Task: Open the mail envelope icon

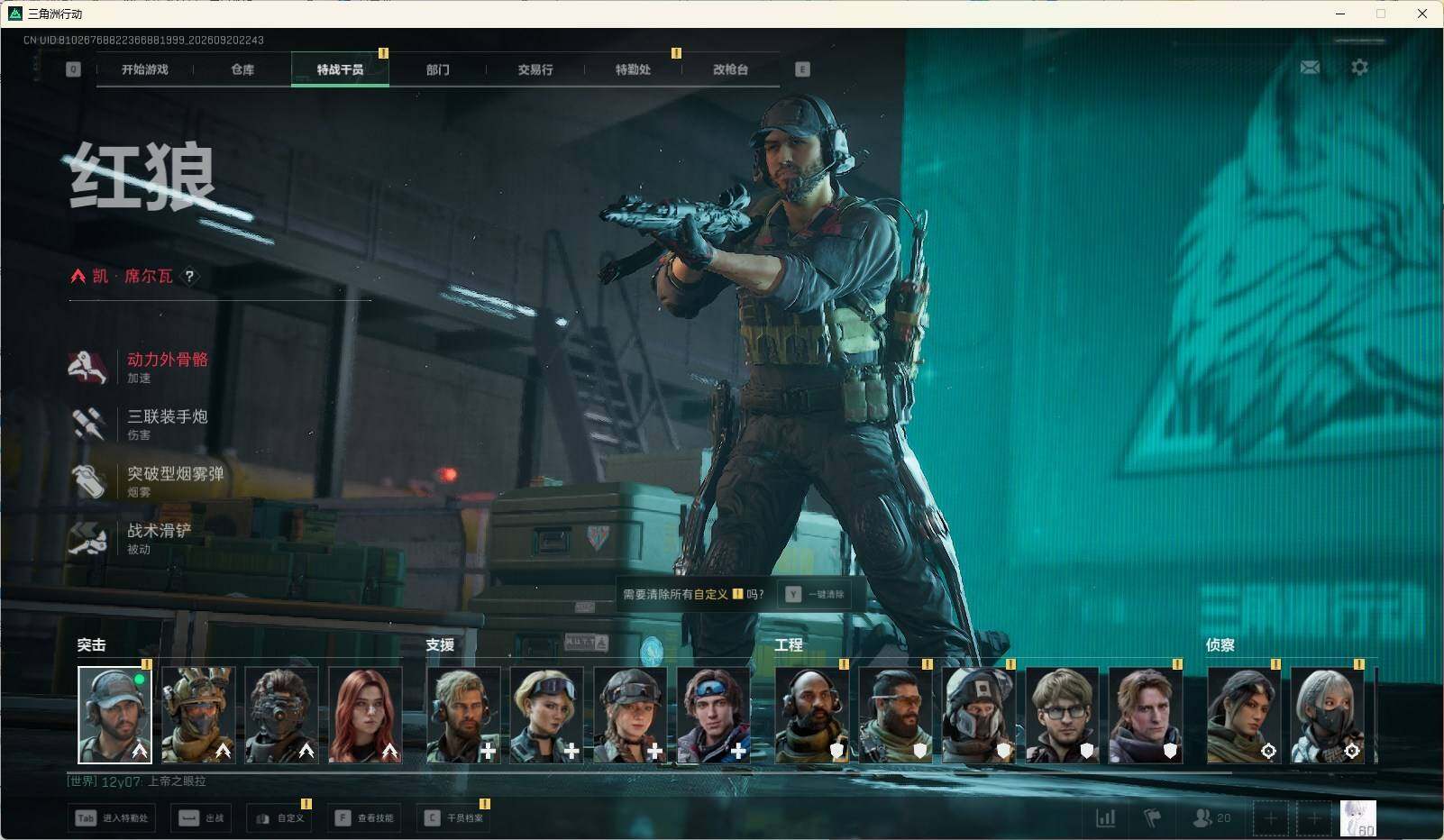Action: point(1310,67)
